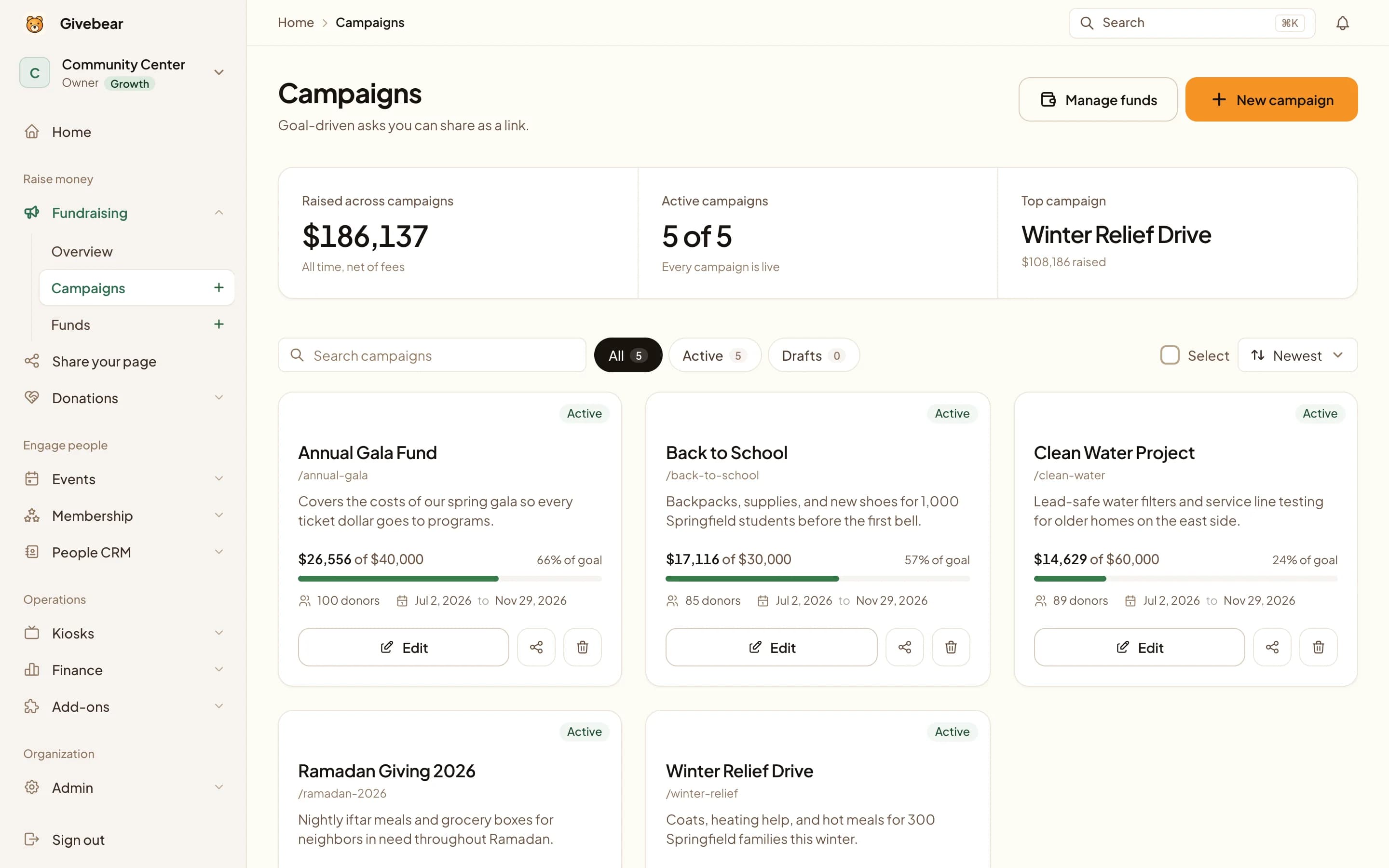1389x868 pixels.
Task: Open the Newest sort dropdown
Action: pyautogui.click(x=1297, y=355)
